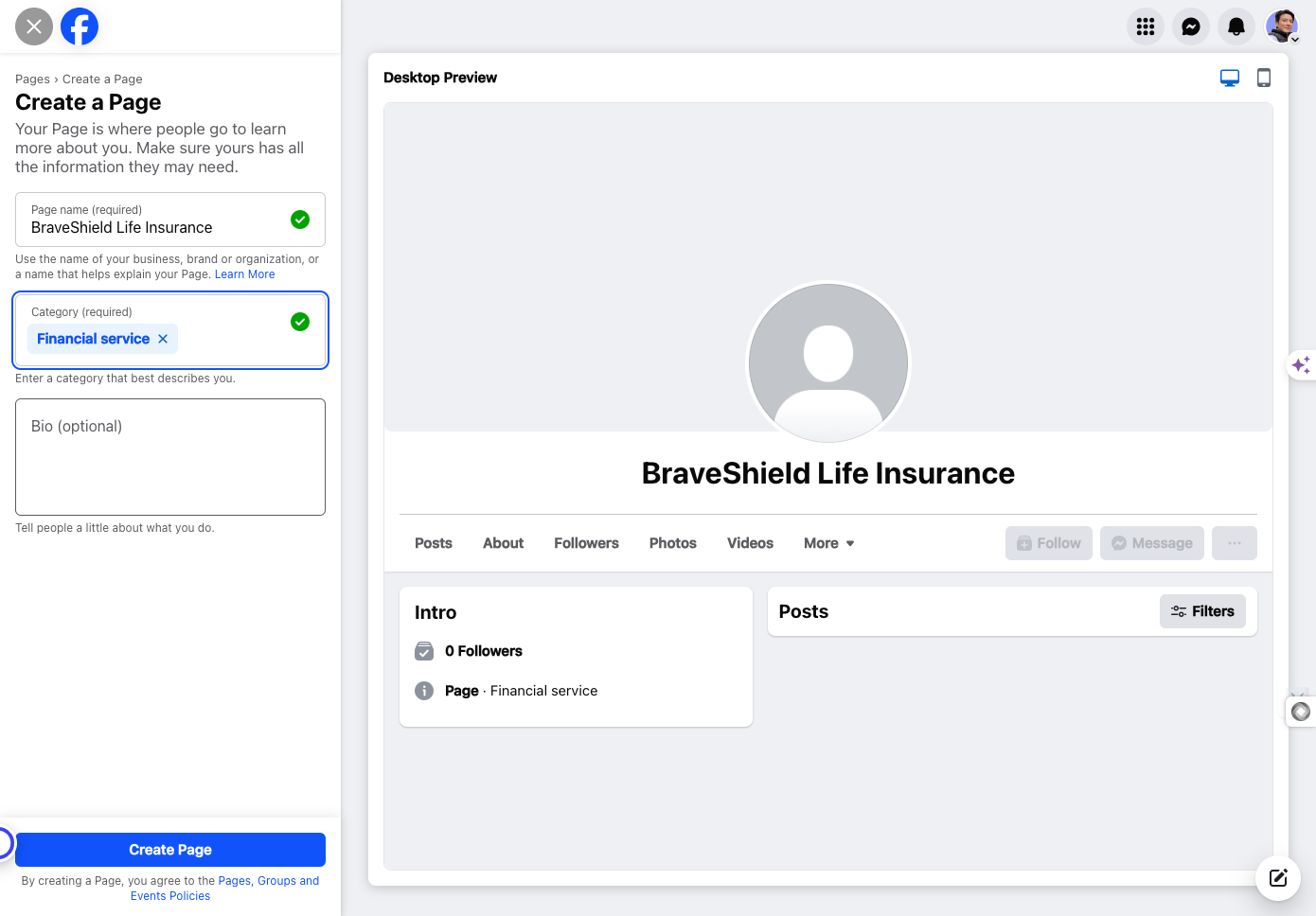Screen dimensions: 1316x916
Task: Click the Desktop Preview heading
Action: [x=440, y=78]
